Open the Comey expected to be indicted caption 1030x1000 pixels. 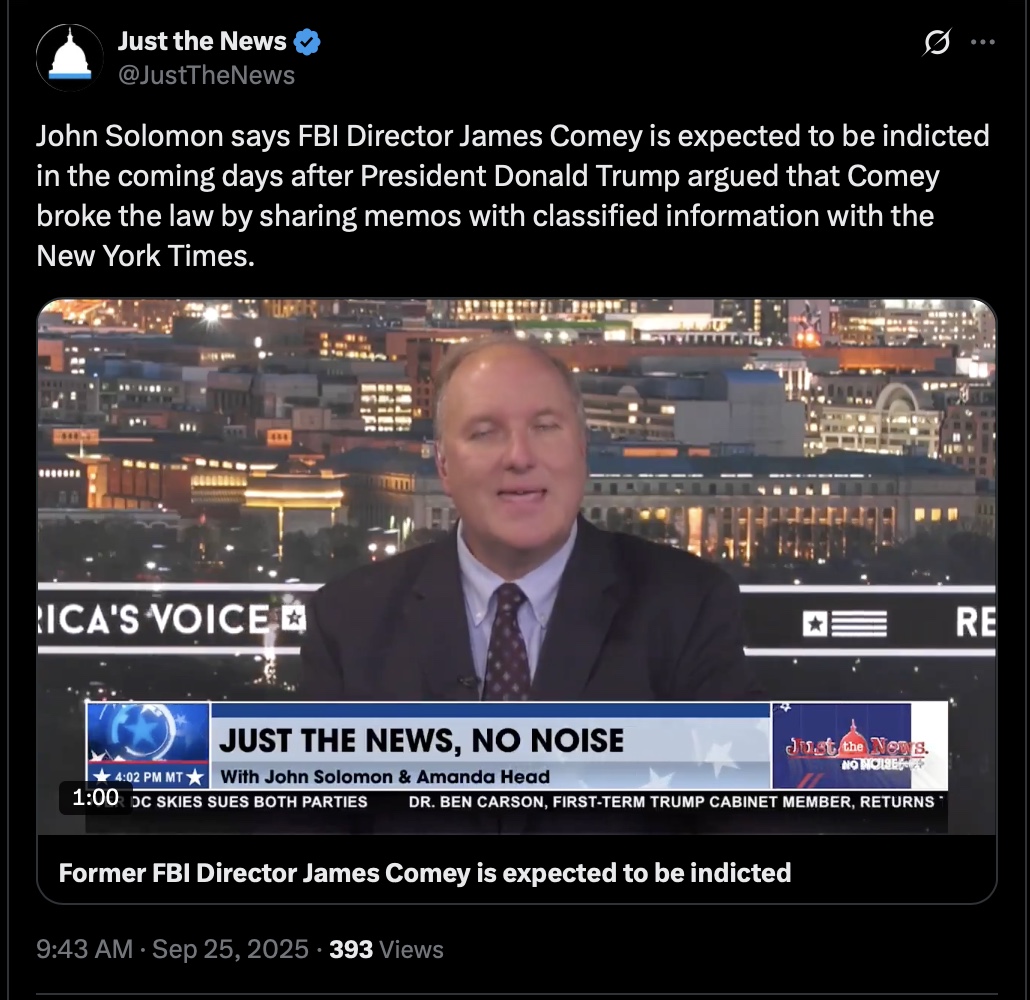coord(424,873)
